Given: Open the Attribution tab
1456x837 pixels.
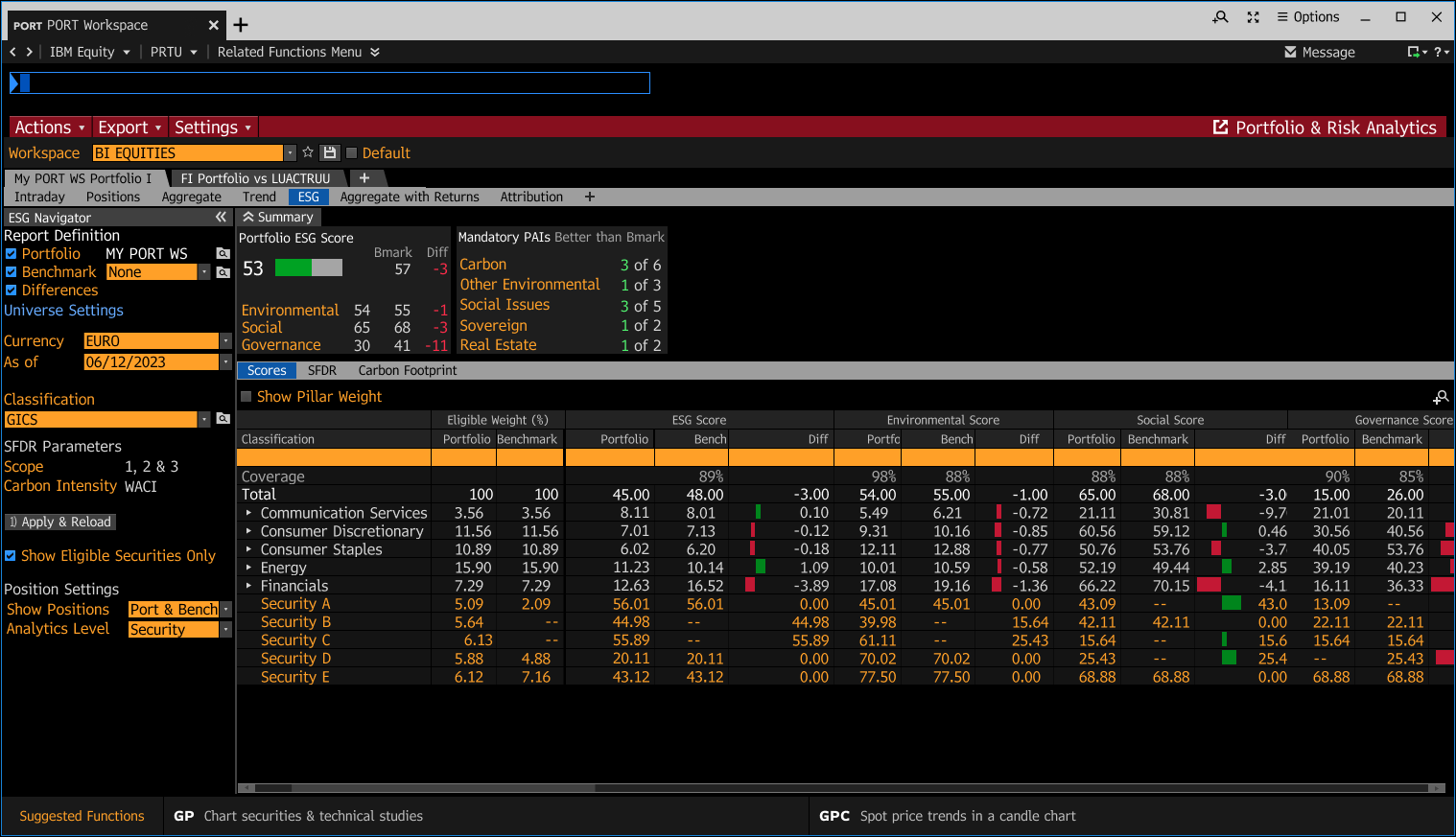Looking at the screenshot, I should pyautogui.click(x=531, y=197).
